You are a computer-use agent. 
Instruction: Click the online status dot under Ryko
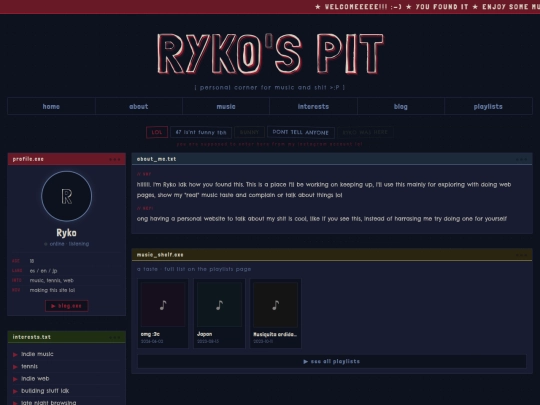pyautogui.click(x=45, y=244)
